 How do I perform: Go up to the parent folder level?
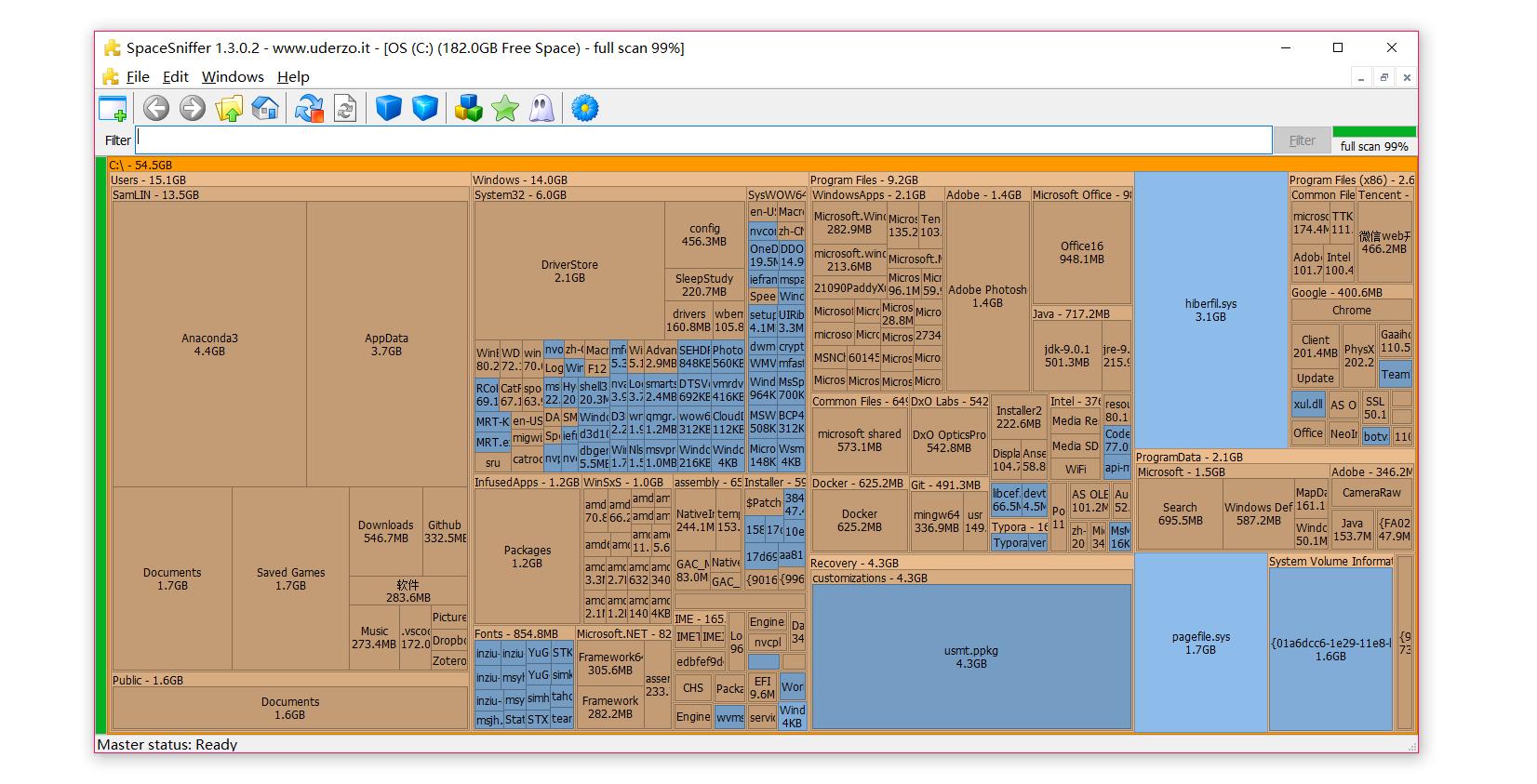(x=229, y=109)
